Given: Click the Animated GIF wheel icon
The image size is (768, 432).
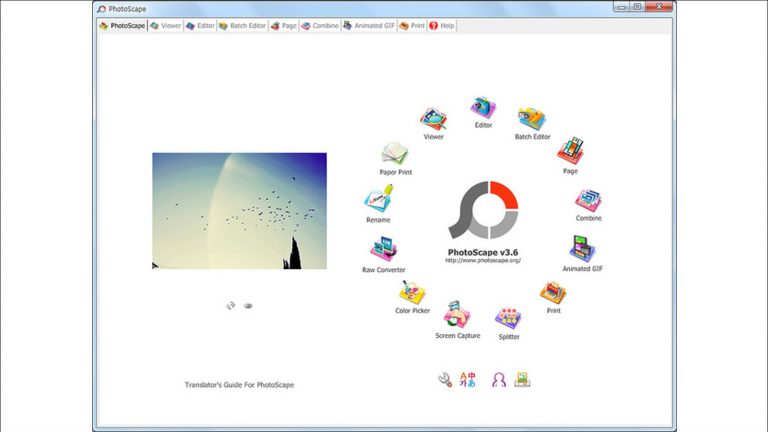Looking at the screenshot, I should pos(583,249).
